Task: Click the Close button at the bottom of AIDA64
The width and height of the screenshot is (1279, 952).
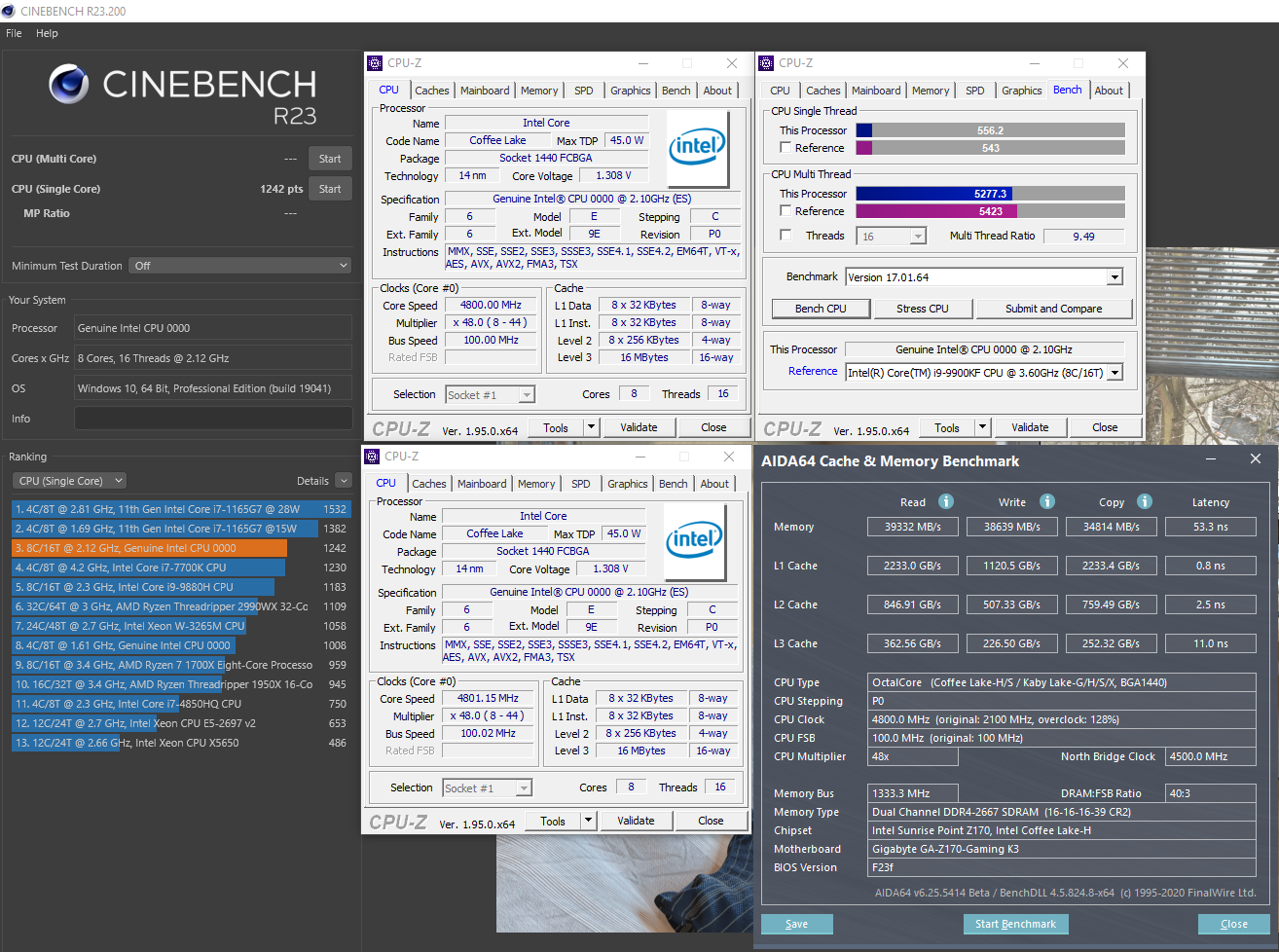Action: tap(1233, 924)
